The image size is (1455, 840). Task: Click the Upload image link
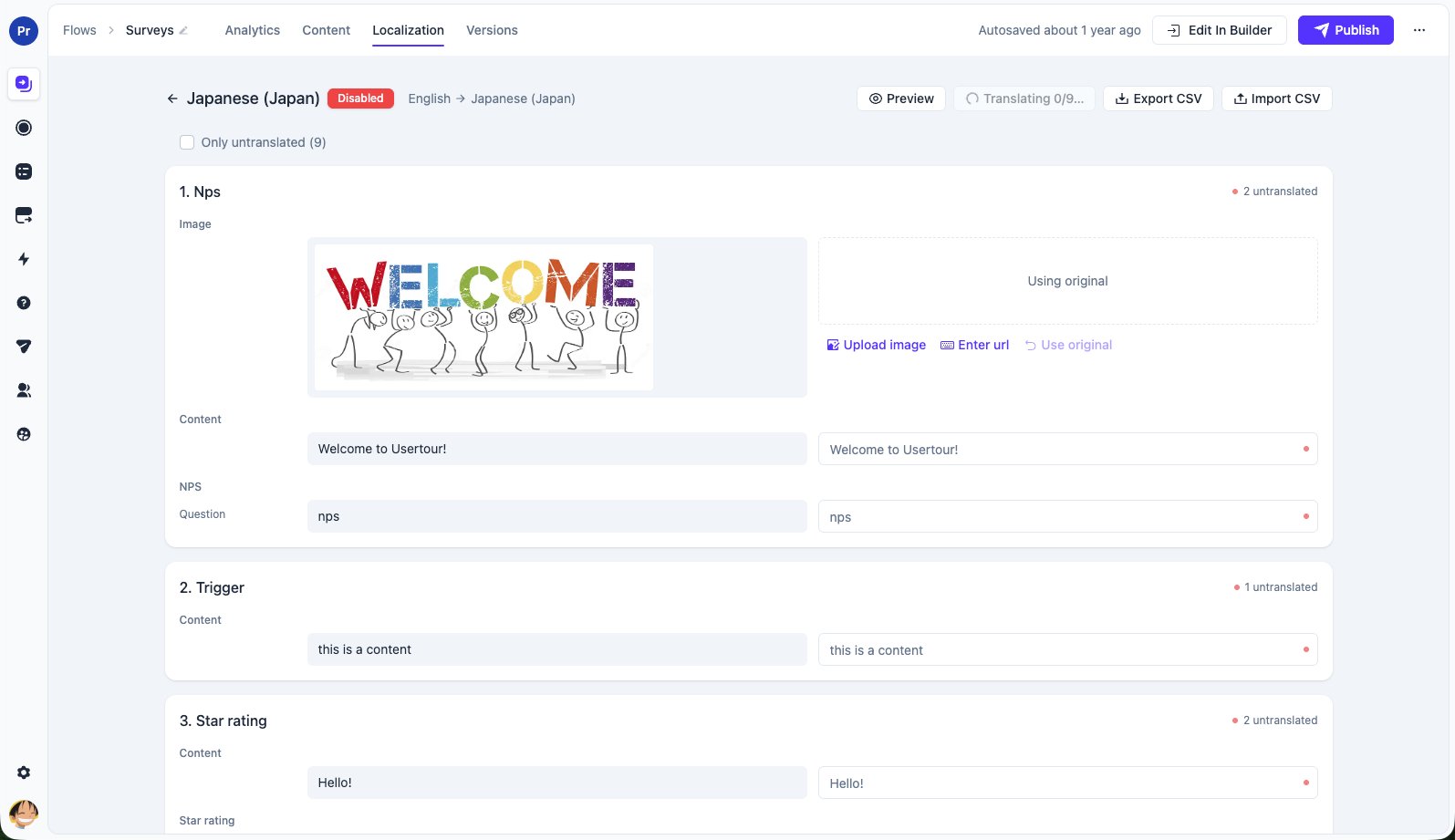pyautogui.click(x=877, y=345)
